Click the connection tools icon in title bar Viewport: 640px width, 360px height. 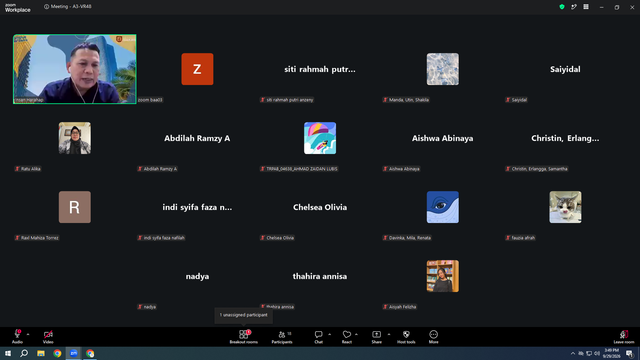[574, 7]
